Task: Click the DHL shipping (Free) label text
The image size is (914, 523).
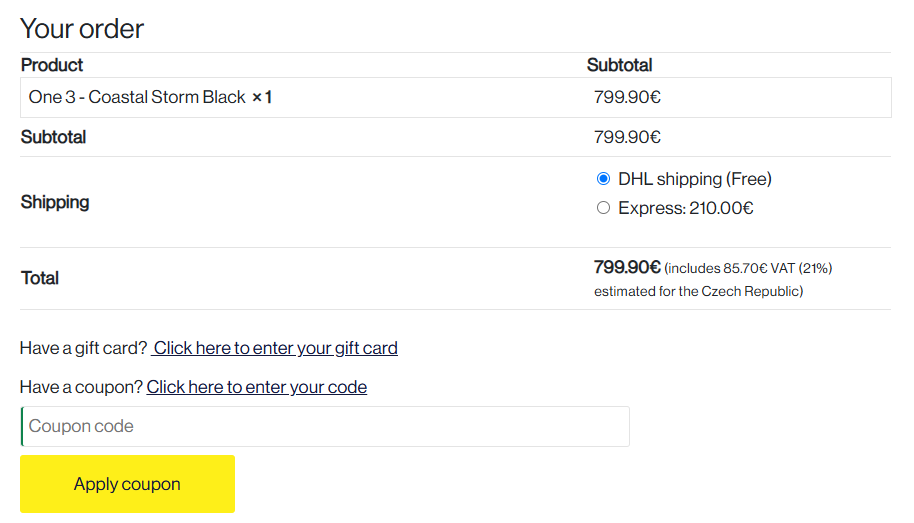Action: click(x=695, y=179)
